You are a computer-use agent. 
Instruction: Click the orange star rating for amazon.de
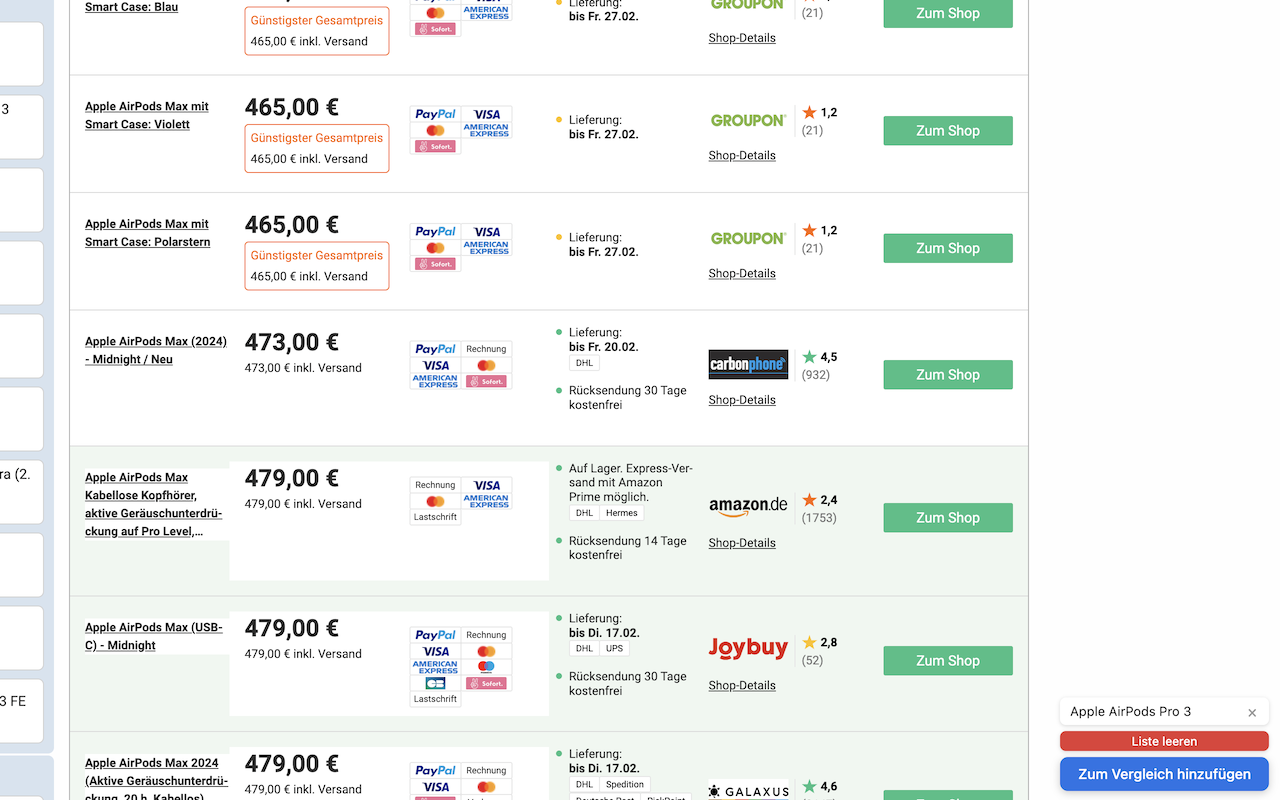[x=809, y=500]
